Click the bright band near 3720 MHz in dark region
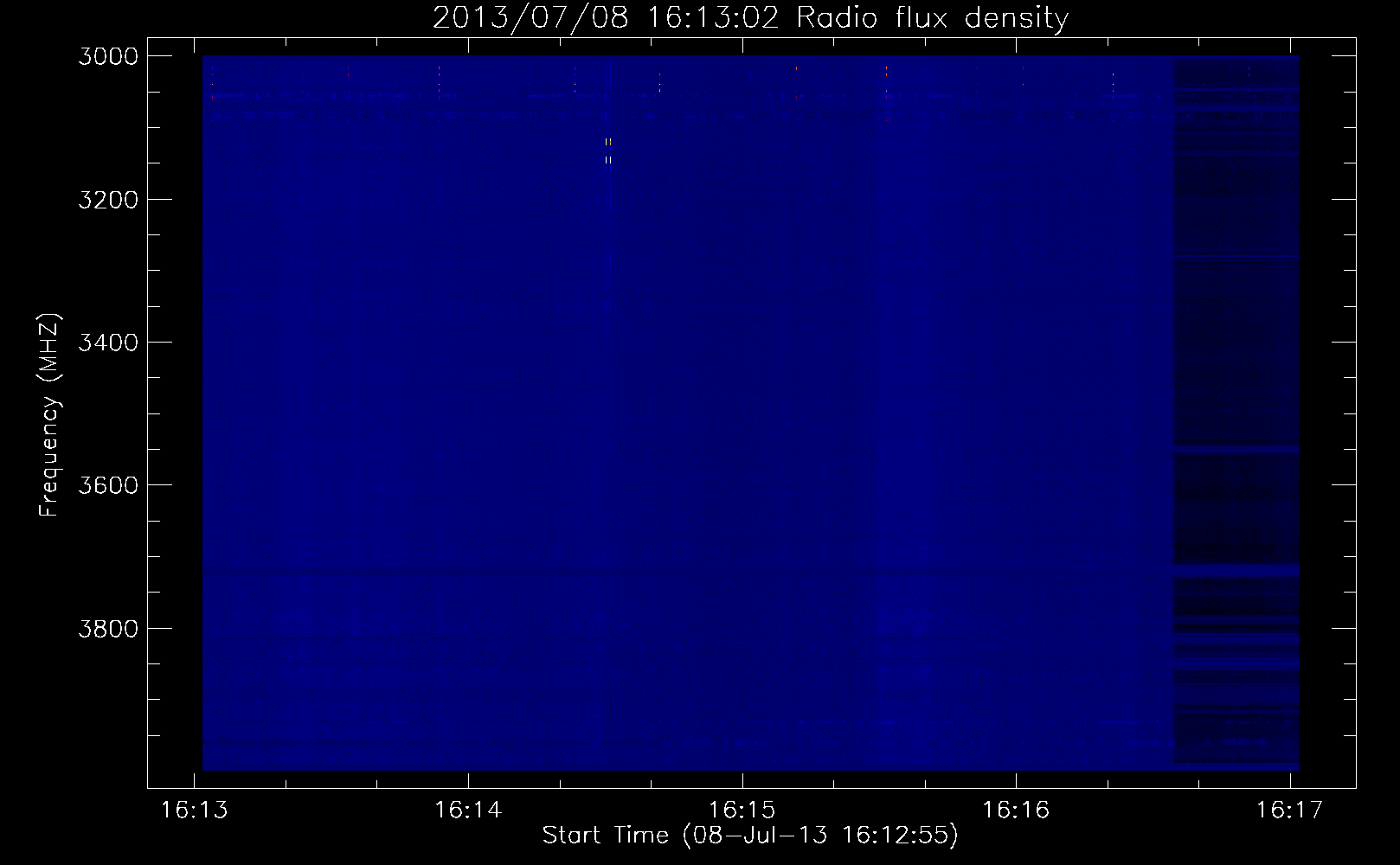The width and height of the screenshot is (1400, 865). pos(1236,571)
